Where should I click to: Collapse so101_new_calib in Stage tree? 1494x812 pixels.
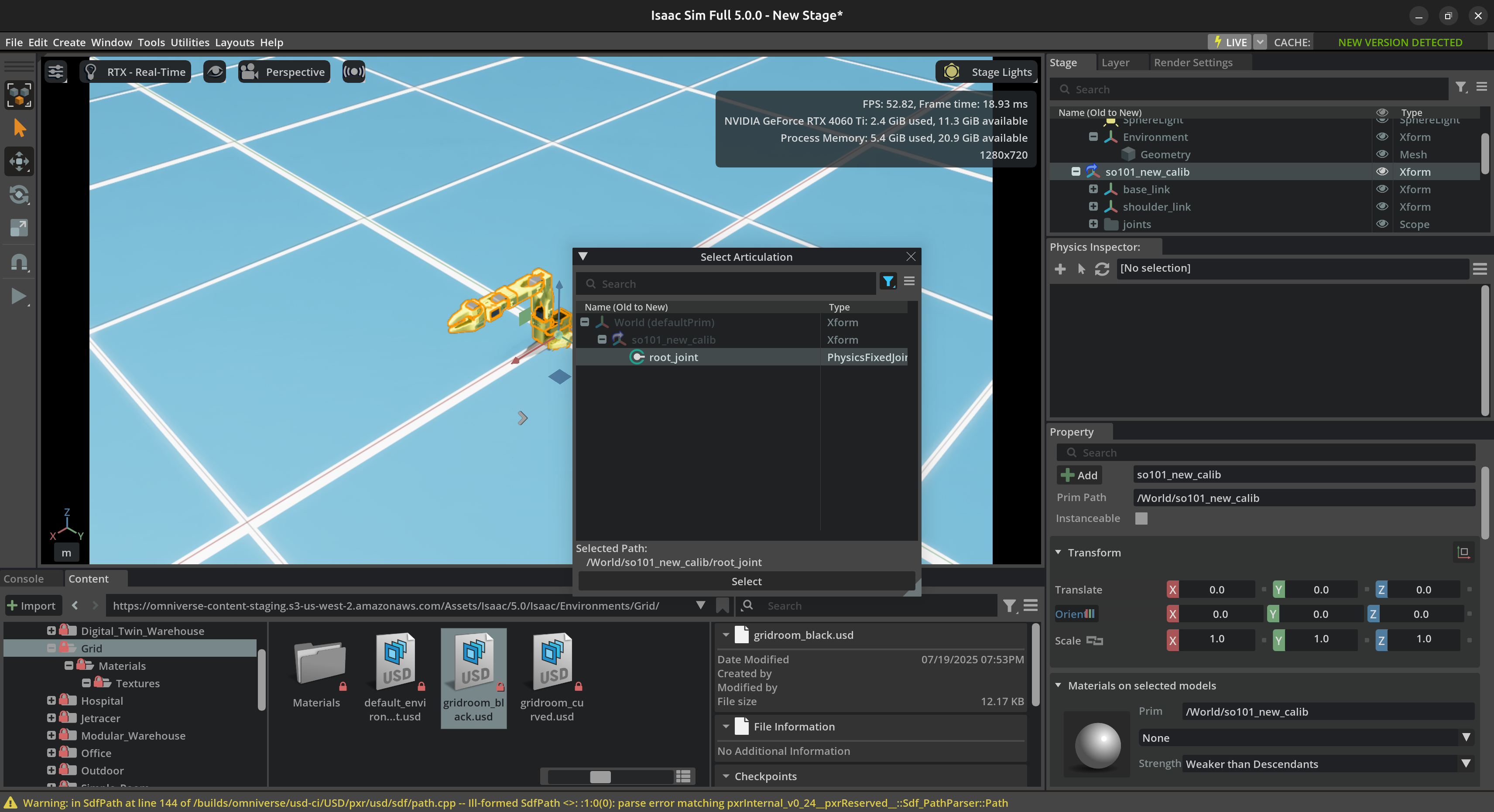point(1076,171)
